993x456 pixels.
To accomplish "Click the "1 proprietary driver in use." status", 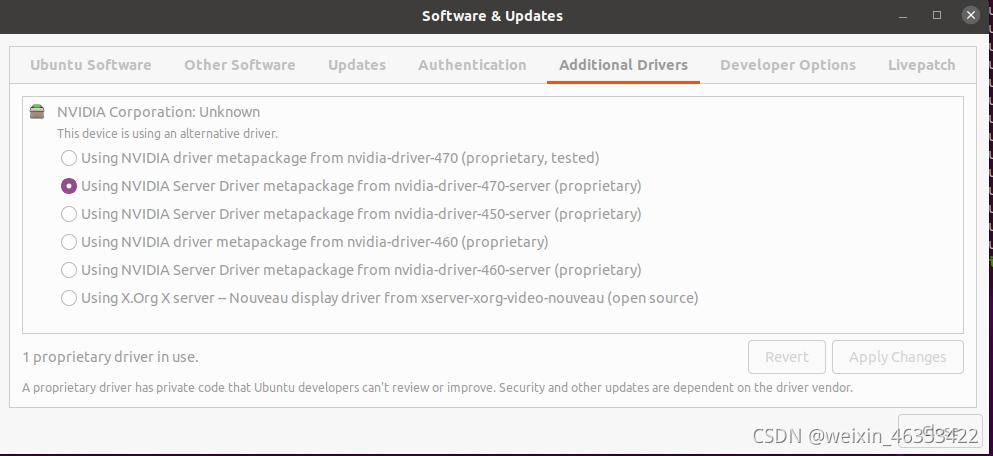I will tap(110, 357).
